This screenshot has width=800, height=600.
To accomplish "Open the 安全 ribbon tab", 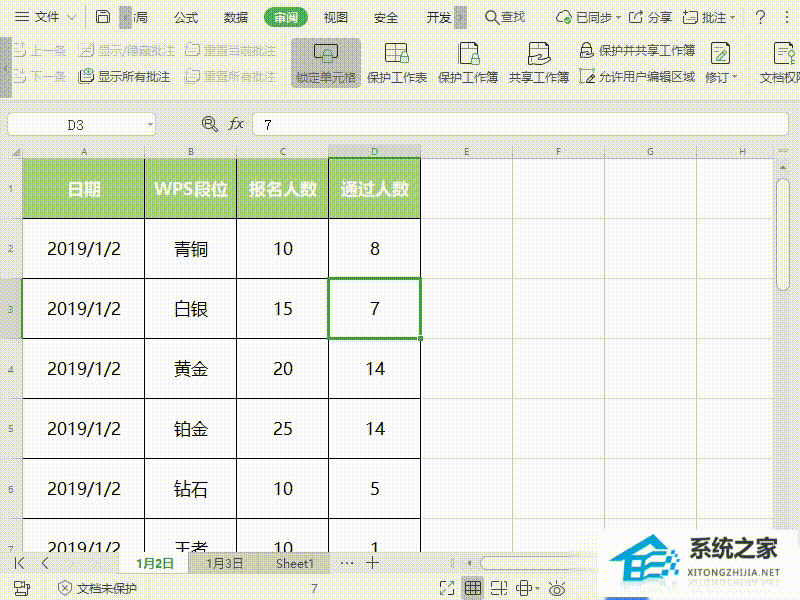I will (x=386, y=17).
